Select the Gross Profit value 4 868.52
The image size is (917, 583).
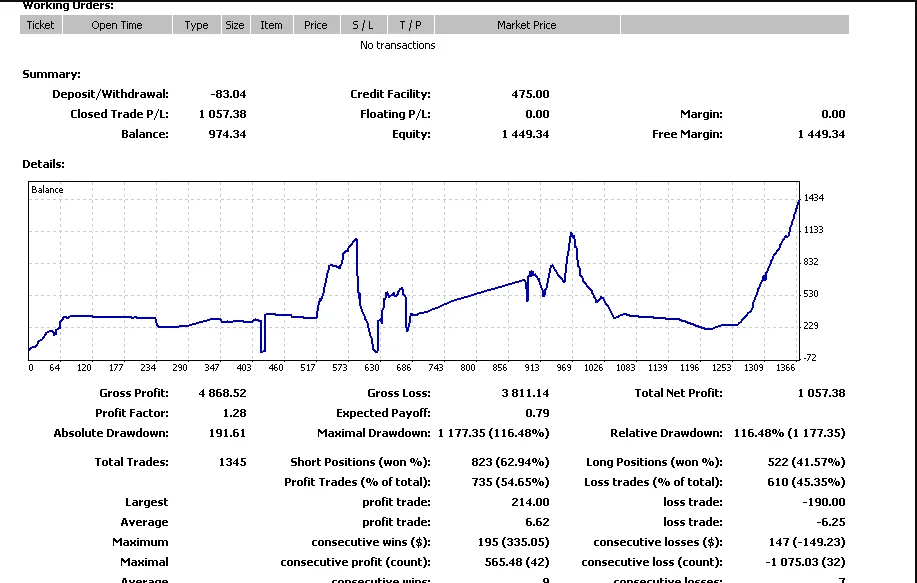coord(222,393)
